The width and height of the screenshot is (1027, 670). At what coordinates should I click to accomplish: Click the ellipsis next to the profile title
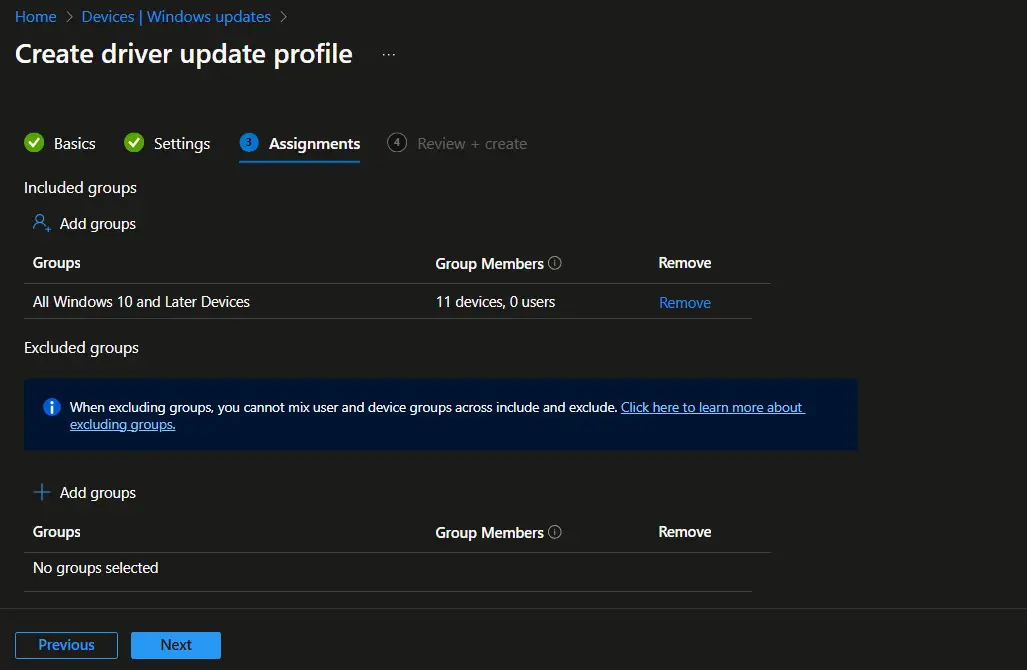coord(387,54)
